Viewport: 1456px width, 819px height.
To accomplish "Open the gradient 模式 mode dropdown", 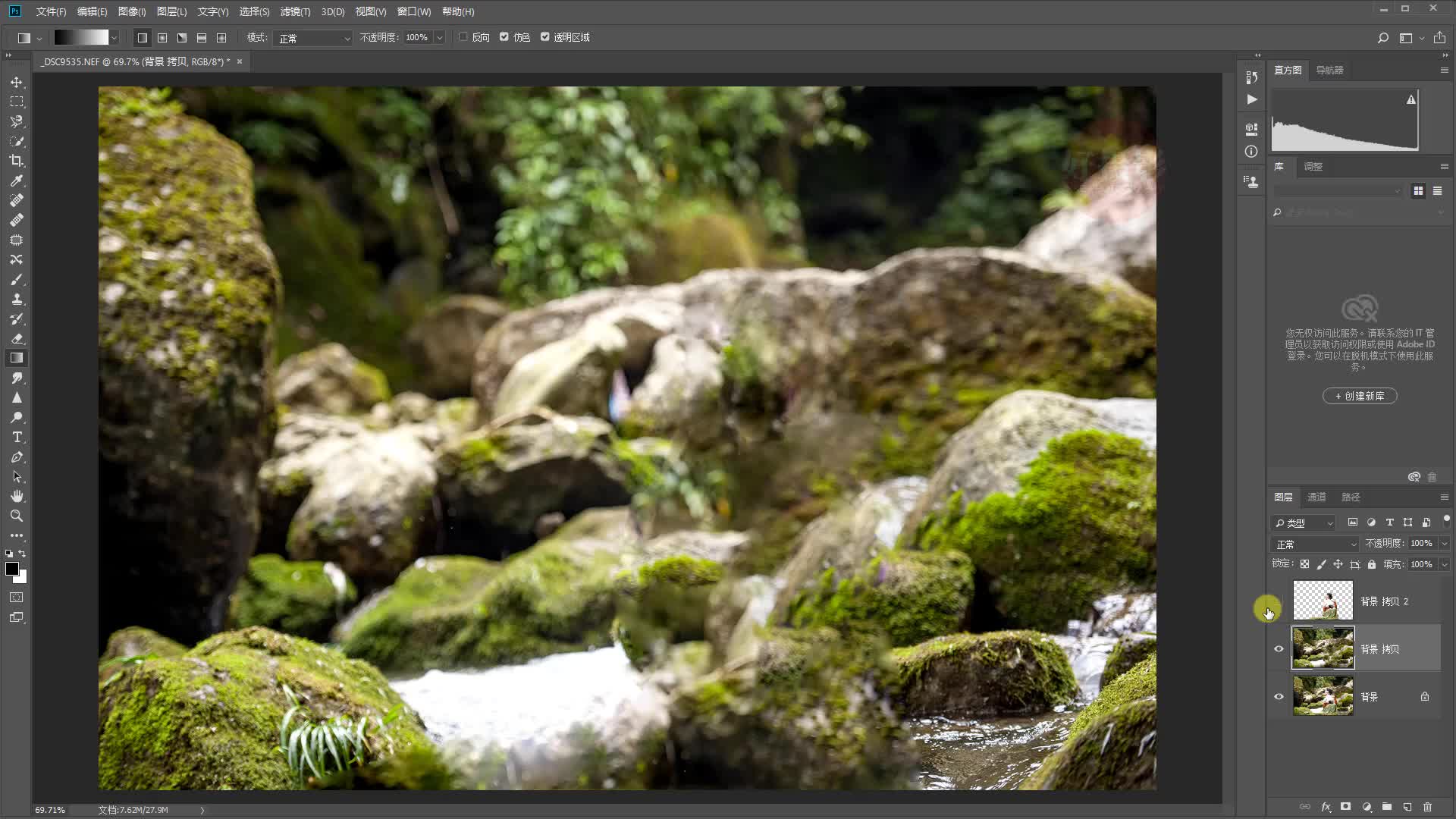I will [312, 38].
